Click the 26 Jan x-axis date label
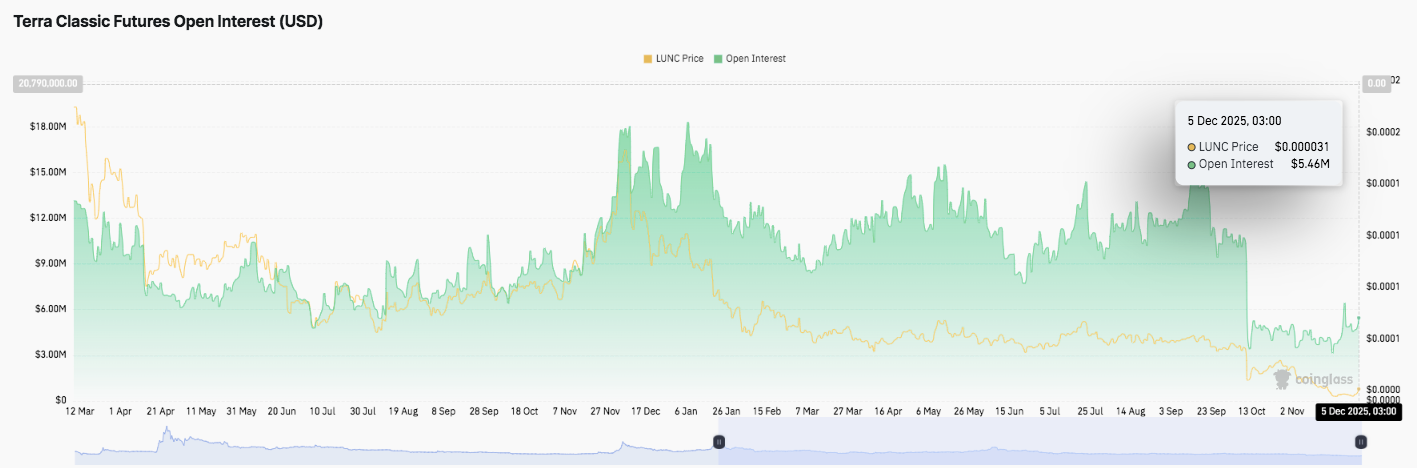Screen dimensions: 1417x468 [726, 411]
